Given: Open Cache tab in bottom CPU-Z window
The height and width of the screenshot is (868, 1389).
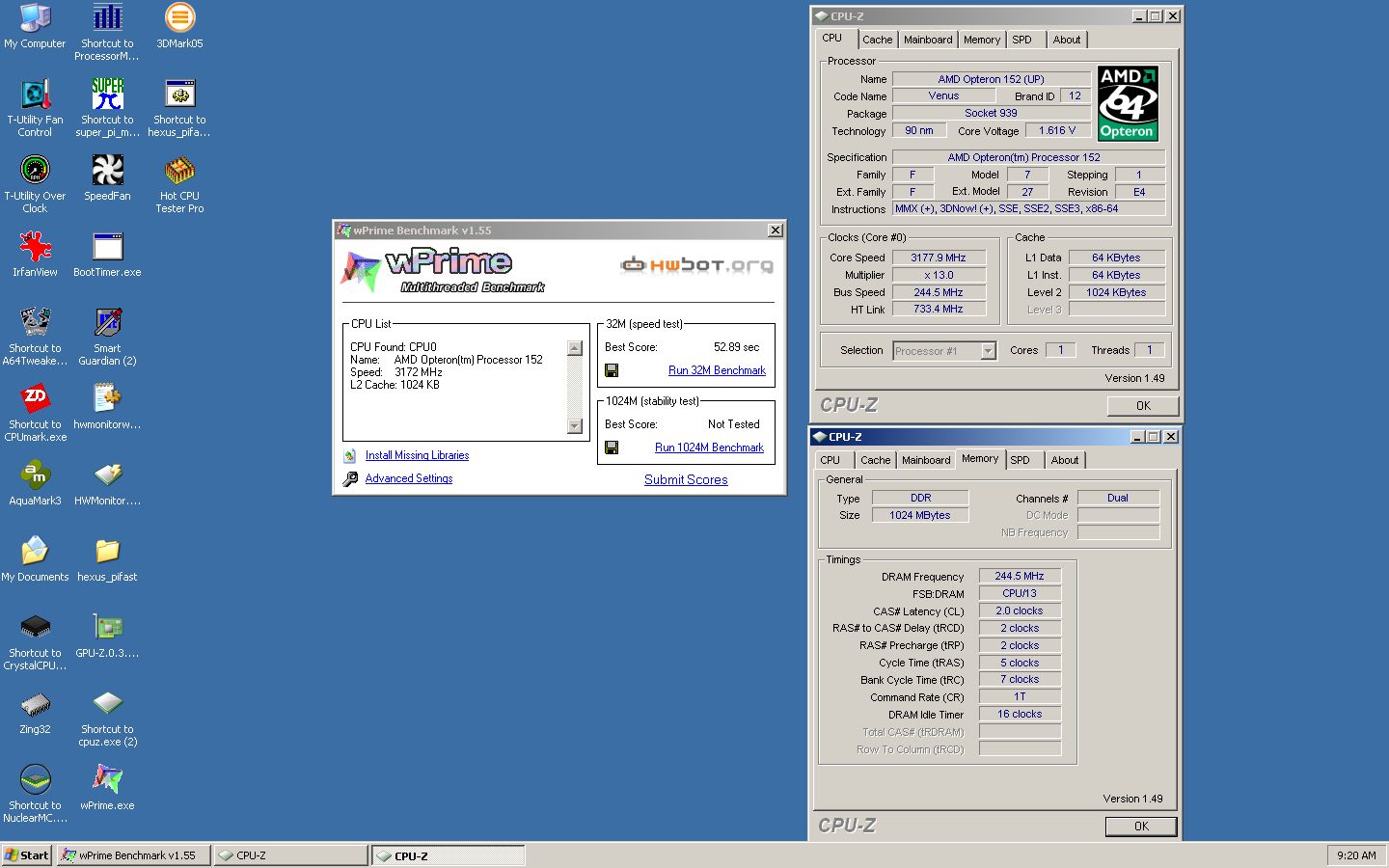Looking at the screenshot, I should 876,460.
